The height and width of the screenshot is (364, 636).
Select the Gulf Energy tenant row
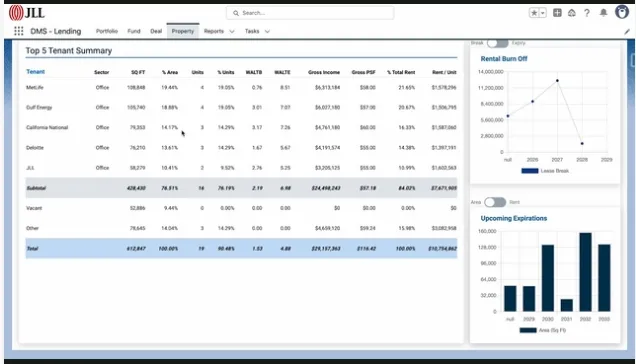241,108
